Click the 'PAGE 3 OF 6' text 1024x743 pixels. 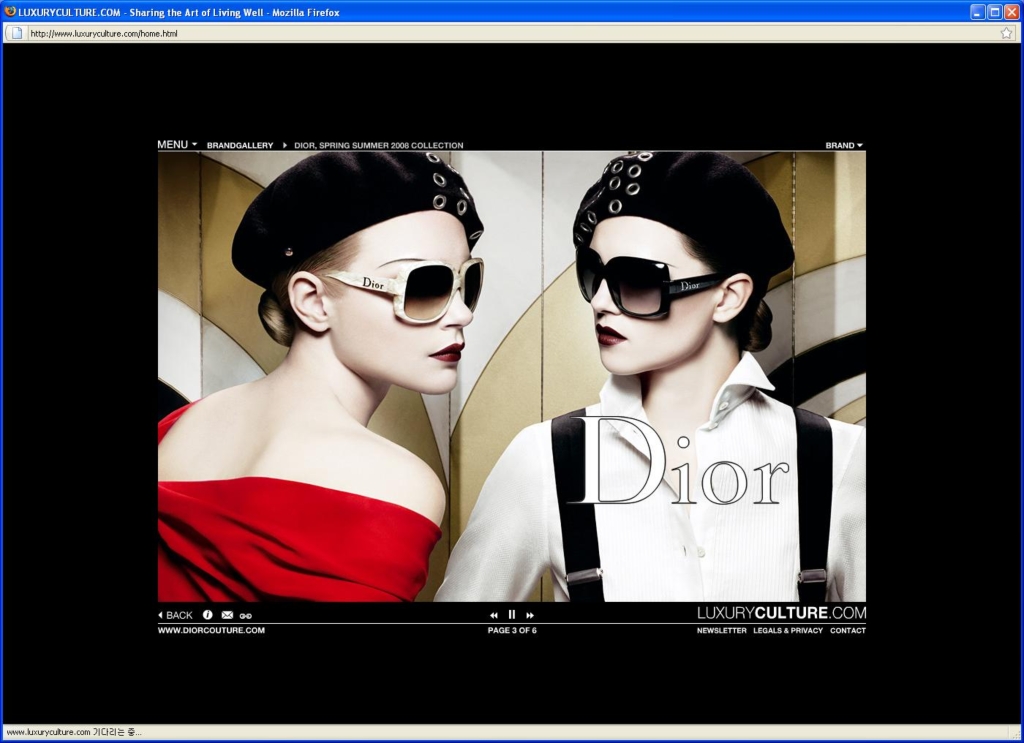512,630
